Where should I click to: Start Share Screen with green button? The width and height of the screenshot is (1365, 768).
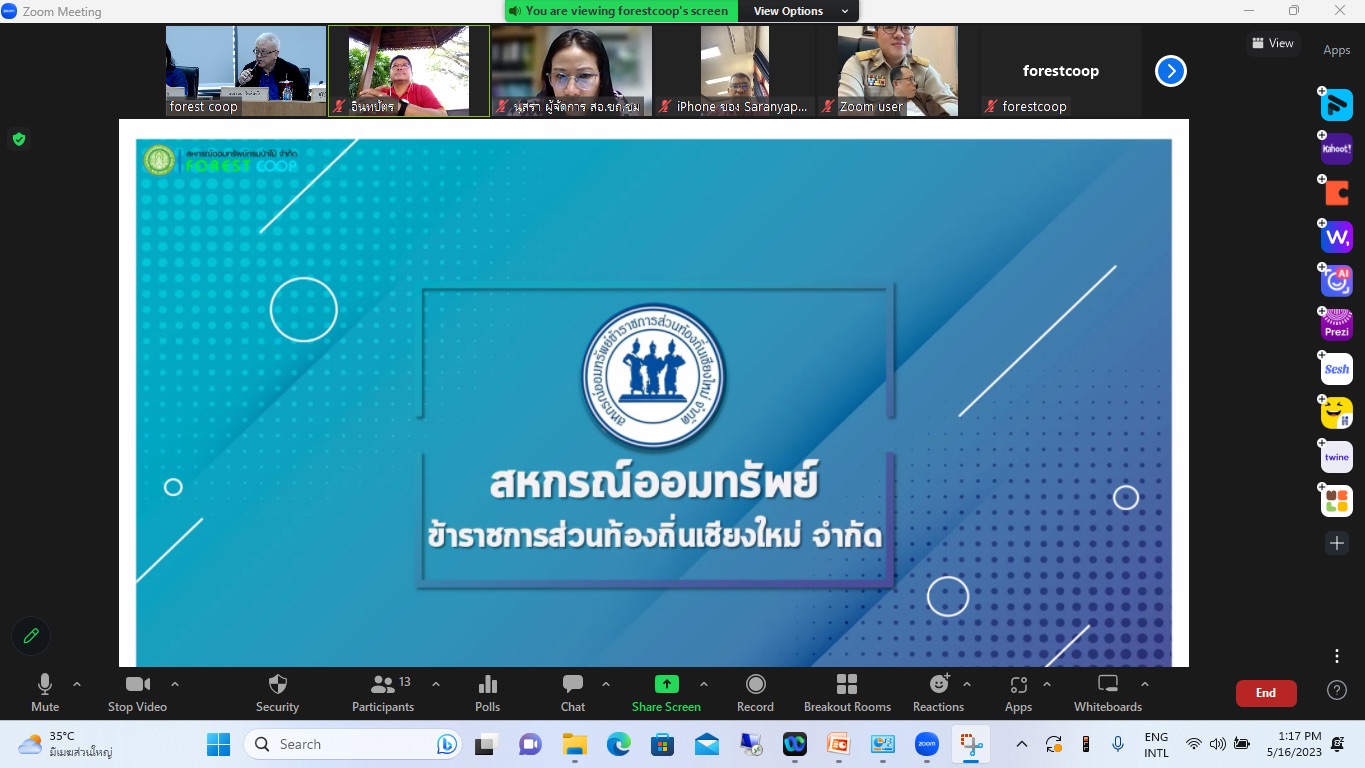tap(666, 693)
